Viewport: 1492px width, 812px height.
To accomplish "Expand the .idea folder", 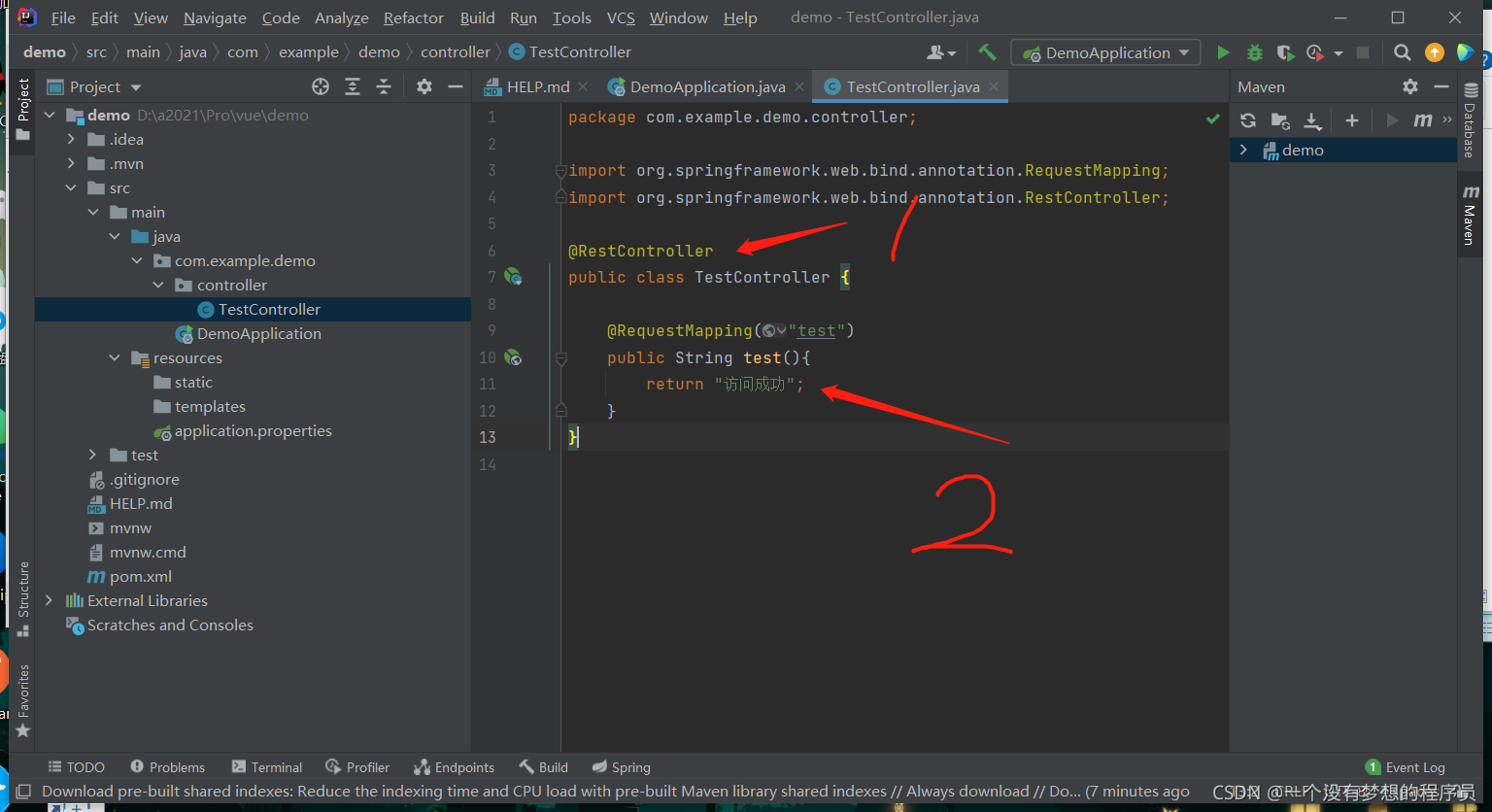I will click(x=72, y=139).
